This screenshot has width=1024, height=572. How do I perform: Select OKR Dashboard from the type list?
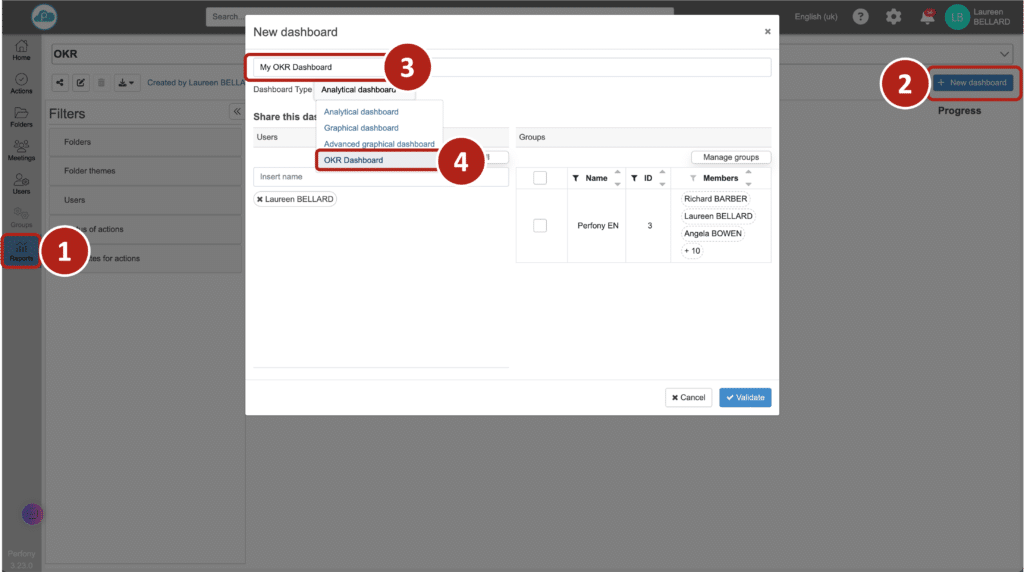pyautogui.click(x=353, y=160)
